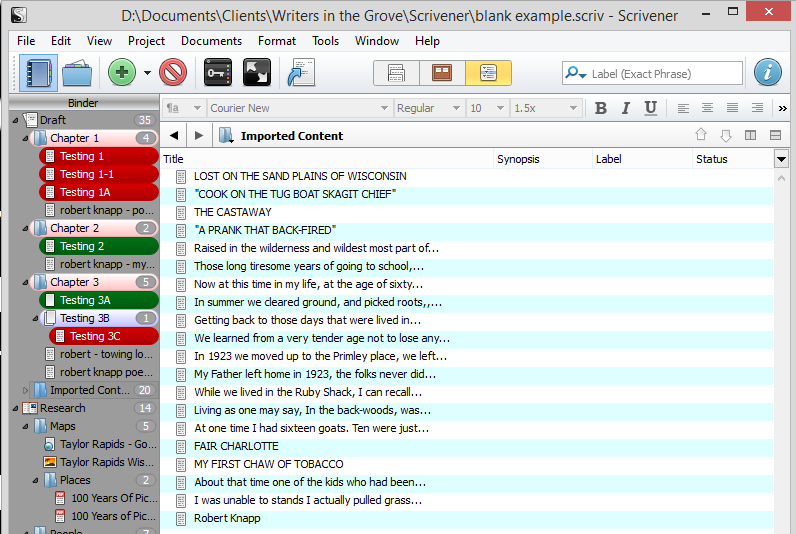Switch to Corkboard view mode

pos(442,73)
